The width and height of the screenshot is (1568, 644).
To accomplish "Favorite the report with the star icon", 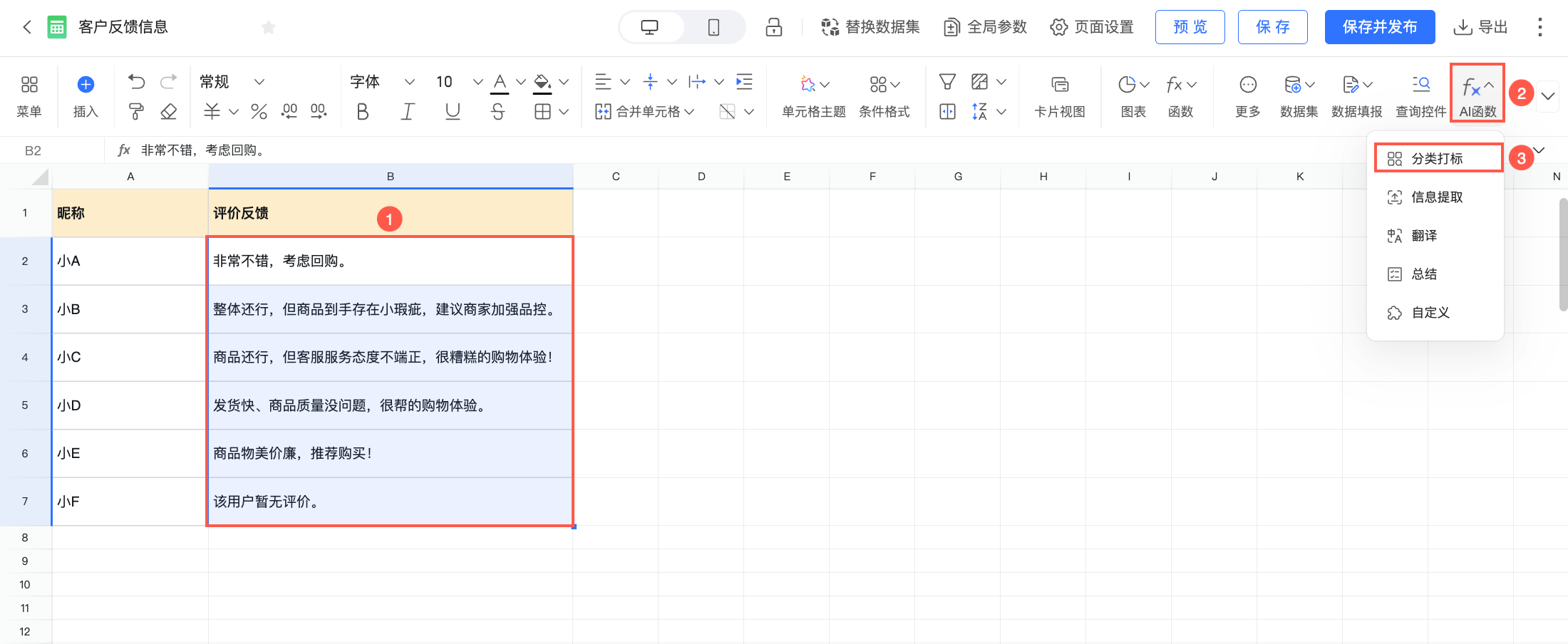I will [268, 27].
